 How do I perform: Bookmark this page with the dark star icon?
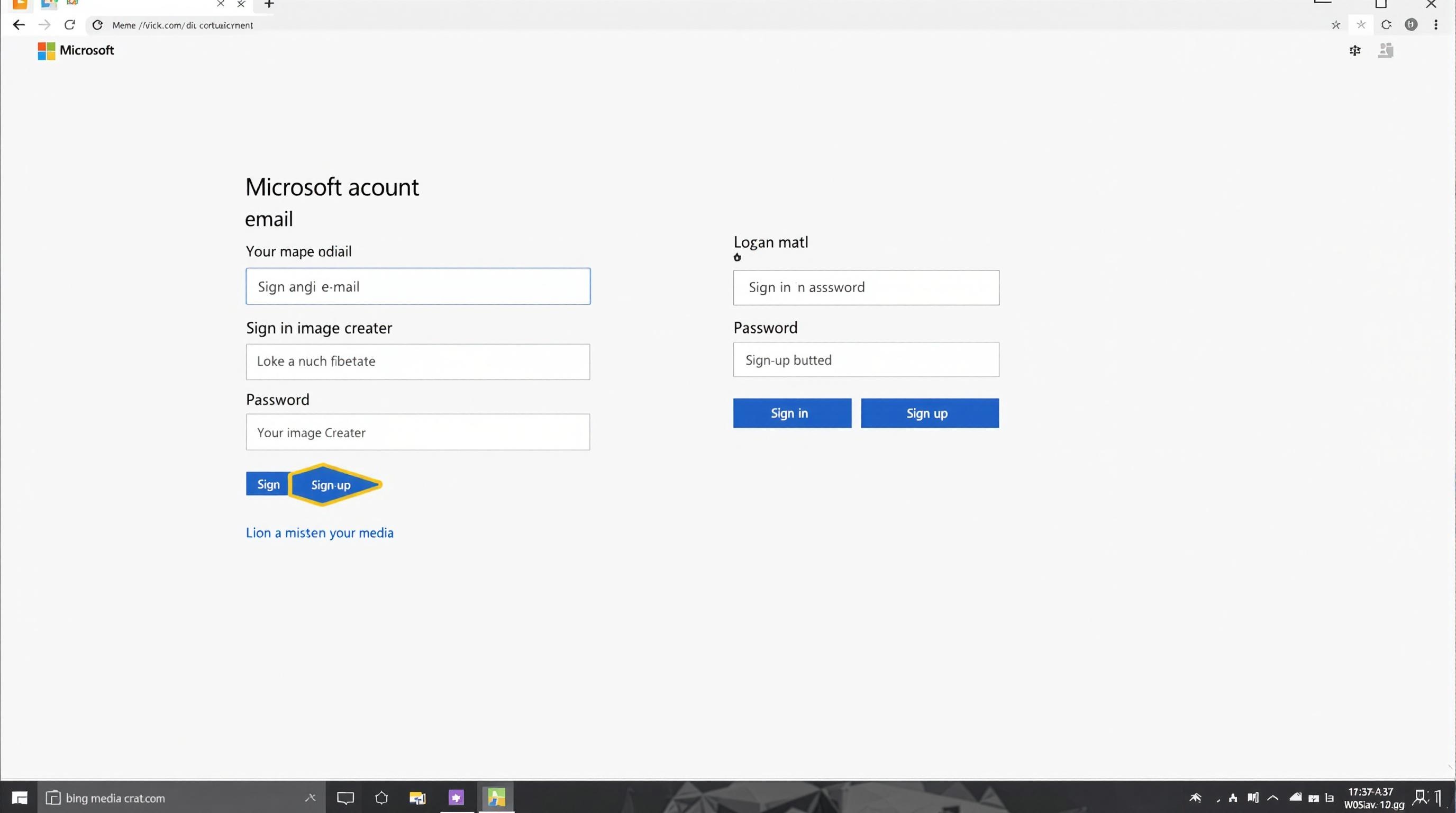tap(1335, 25)
